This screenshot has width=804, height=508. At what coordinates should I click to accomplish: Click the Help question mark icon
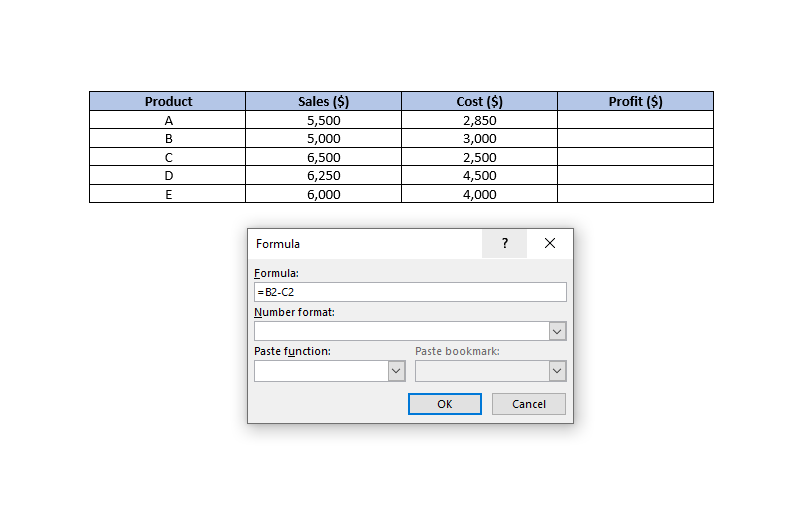pos(505,243)
